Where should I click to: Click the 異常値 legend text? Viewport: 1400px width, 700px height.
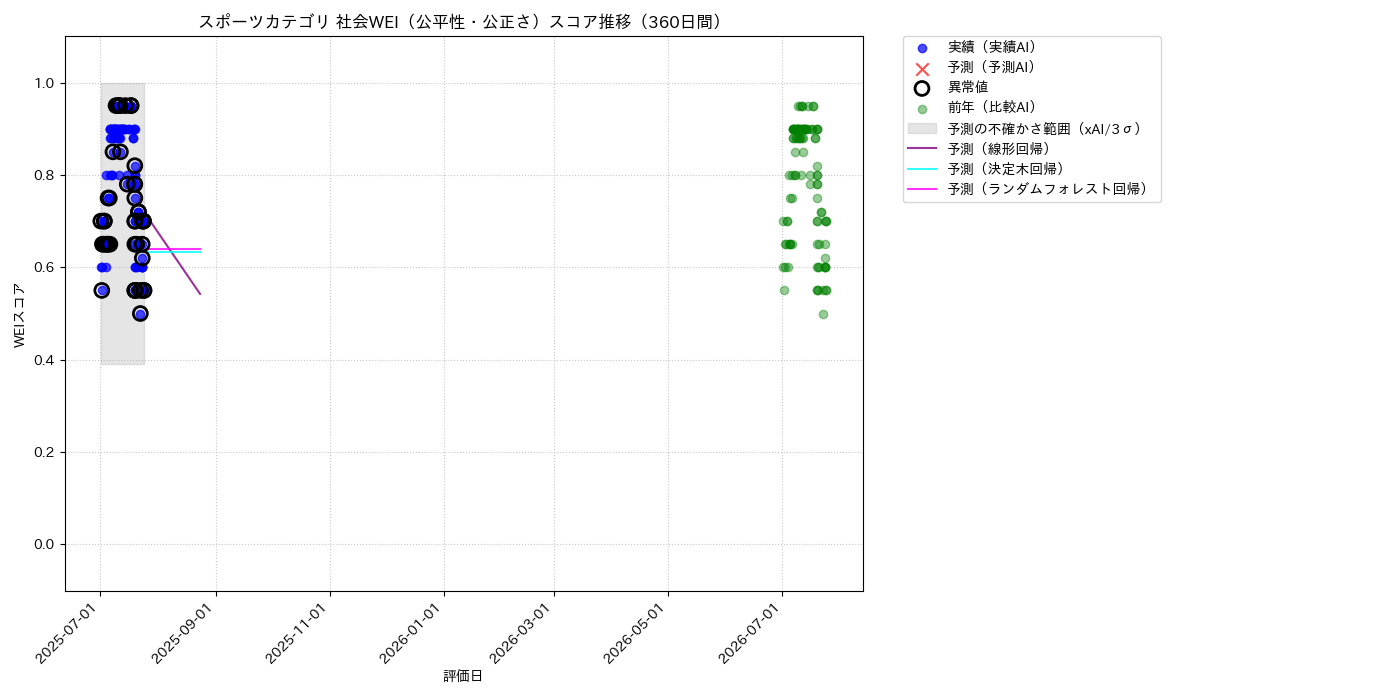968,88
